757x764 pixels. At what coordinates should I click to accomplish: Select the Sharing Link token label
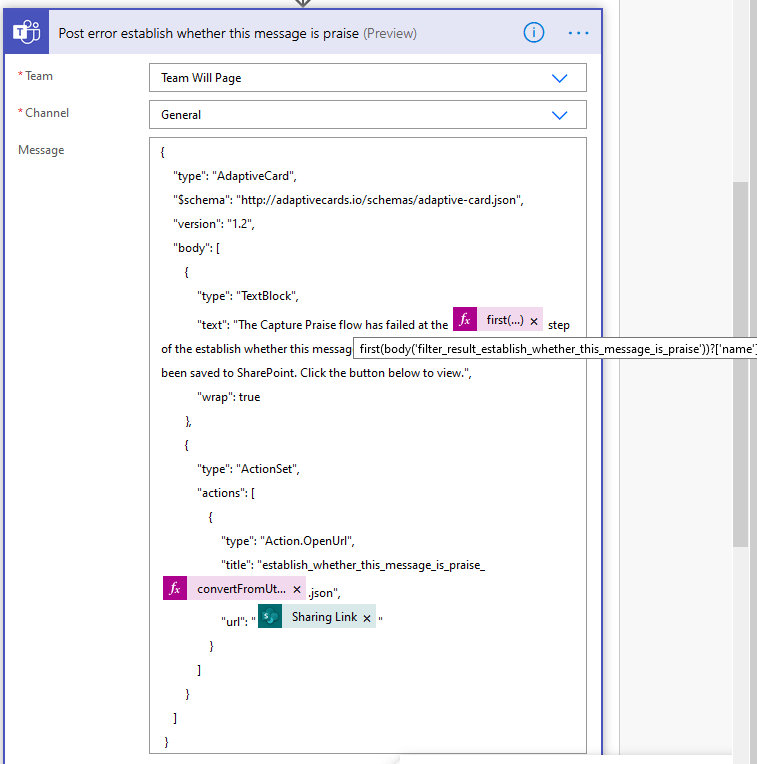pyautogui.click(x=324, y=617)
